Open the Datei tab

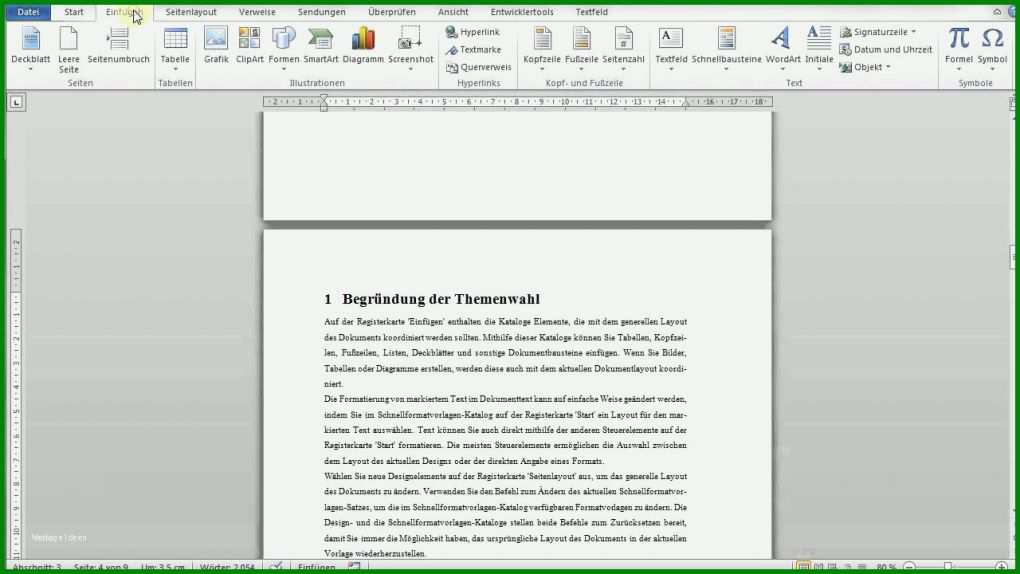point(28,12)
